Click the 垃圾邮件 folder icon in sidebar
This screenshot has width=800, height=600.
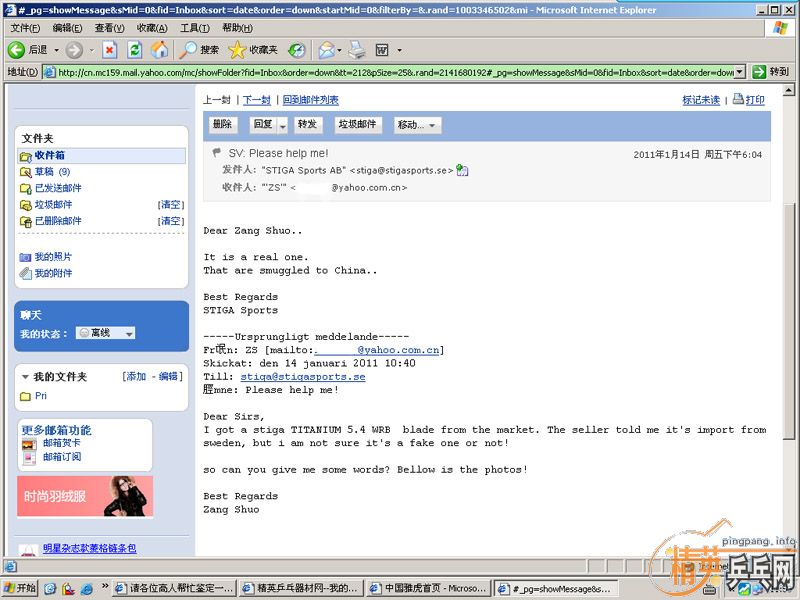[26, 205]
